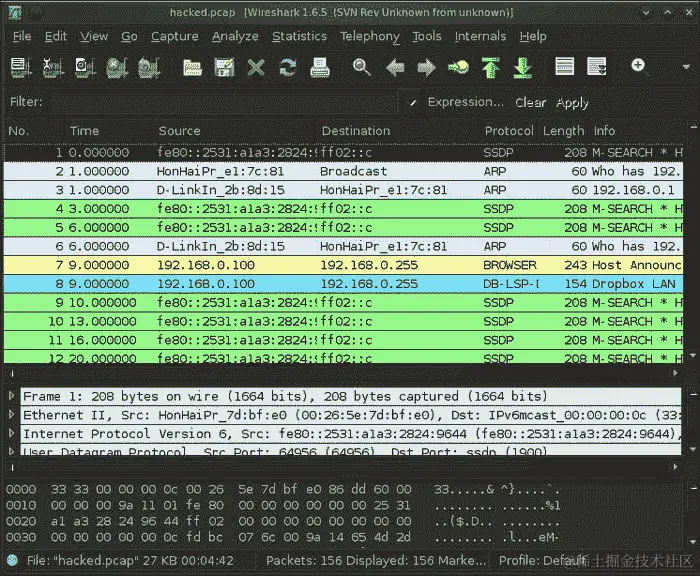Open the Internals menu
Viewport: 700px width, 576px height.
point(480,36)
